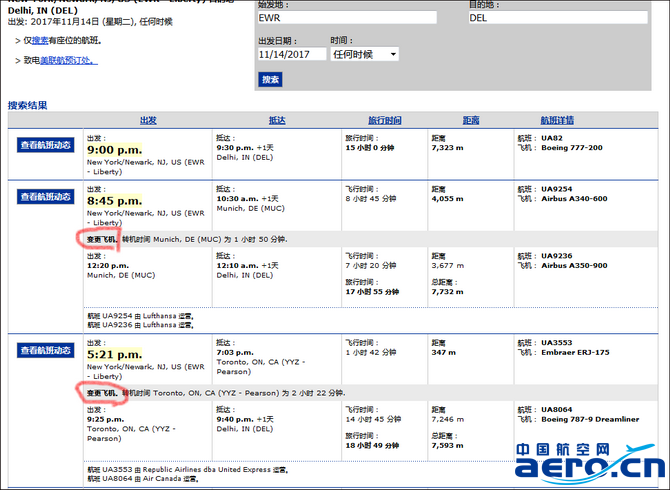The height and width of the screenshot is (490, 670).
Task: Select flight number UA82
Action: [552, 138]
